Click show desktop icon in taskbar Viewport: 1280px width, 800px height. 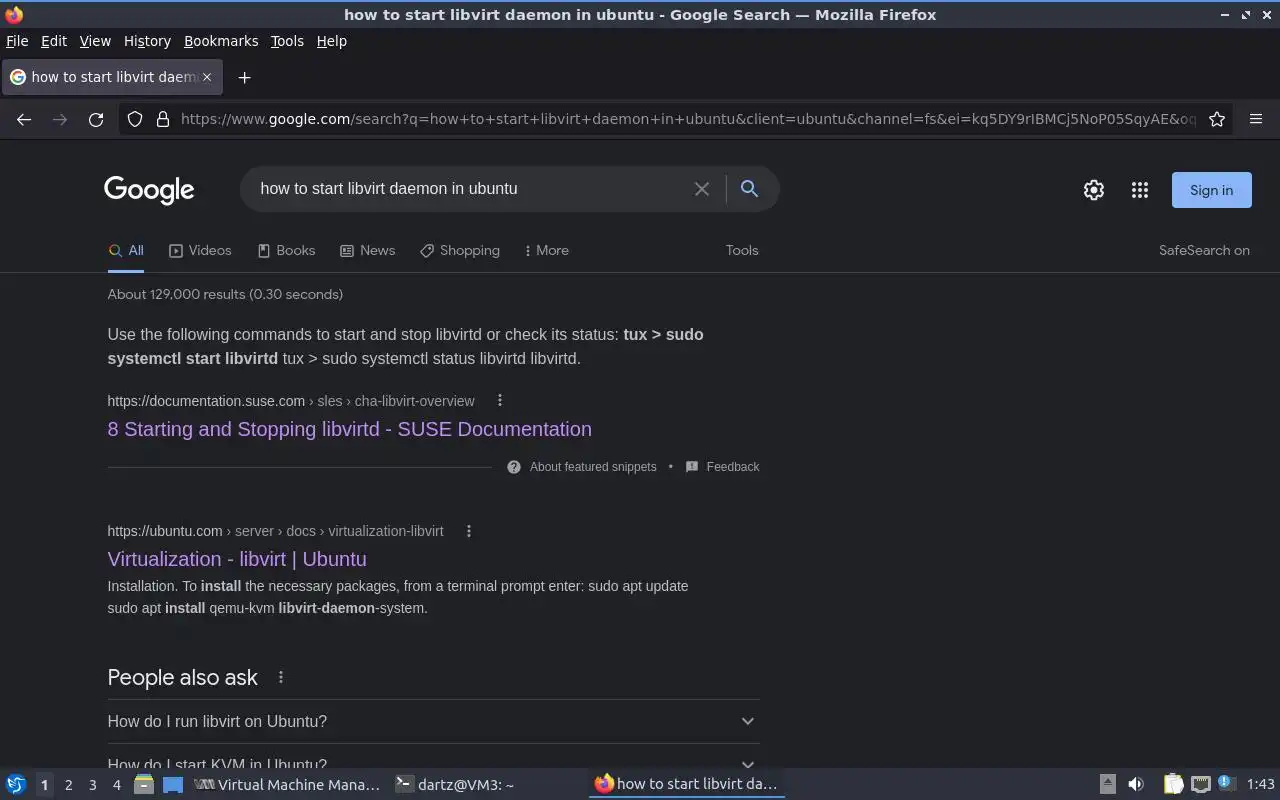[173, 784]
